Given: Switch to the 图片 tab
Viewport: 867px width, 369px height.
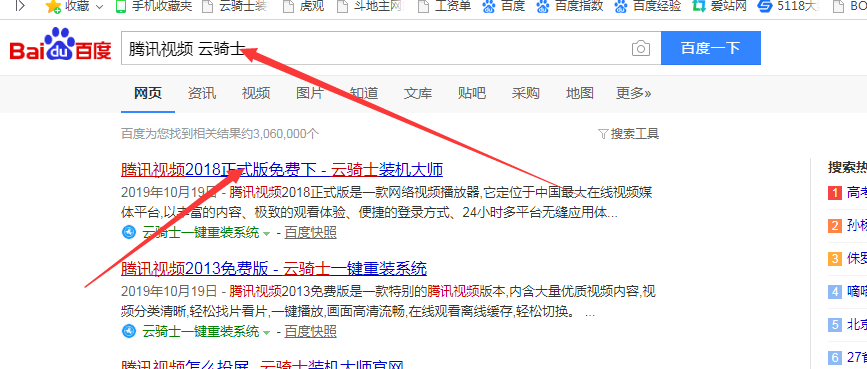Looking at the screenshot, I should tap(310, 93).
